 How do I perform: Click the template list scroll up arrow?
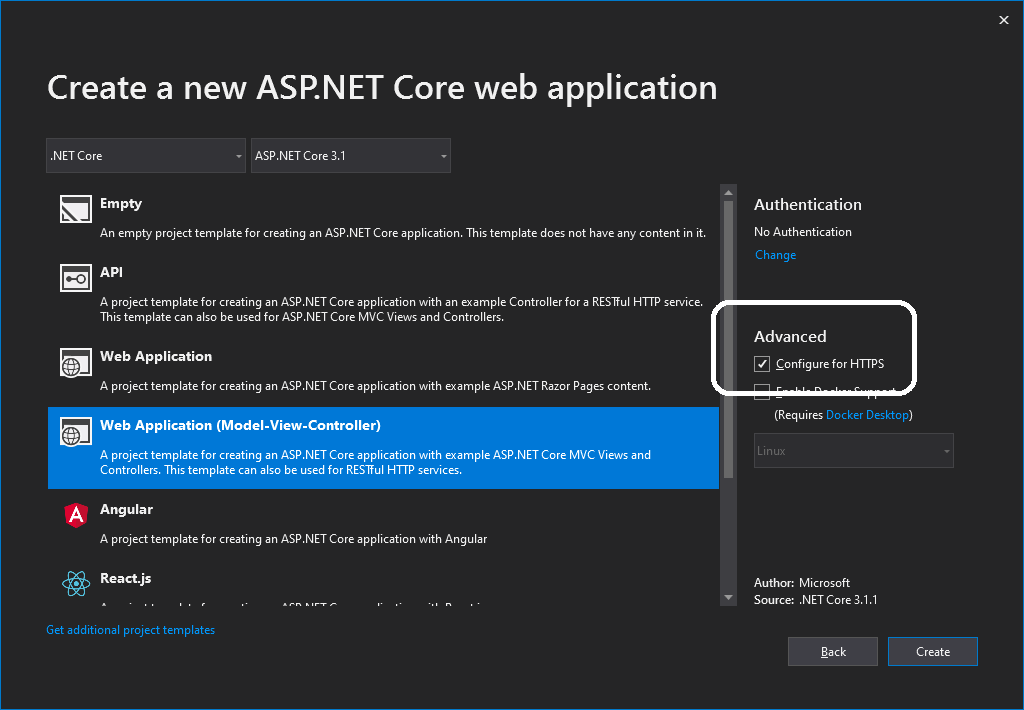coord(728,193)
